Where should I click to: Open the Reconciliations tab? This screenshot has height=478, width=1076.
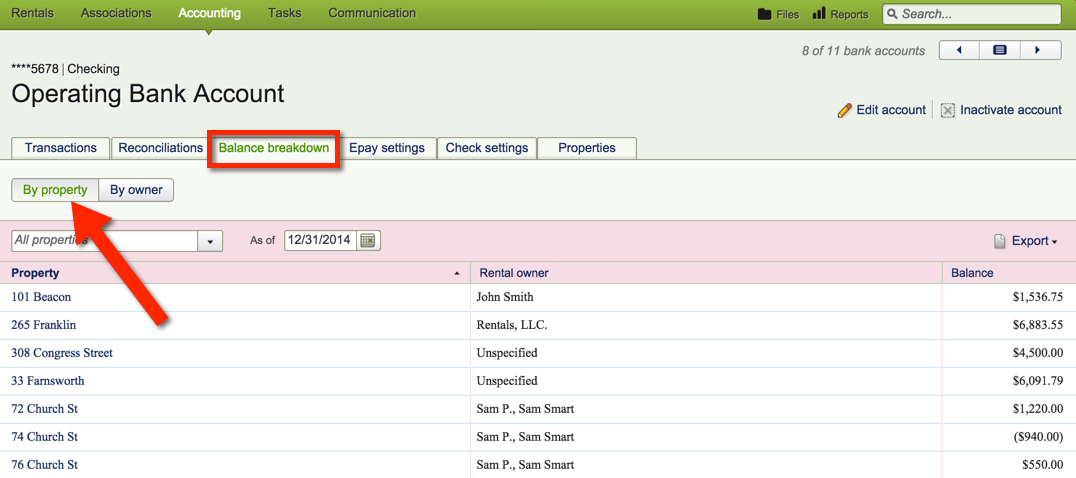point(160,148)
